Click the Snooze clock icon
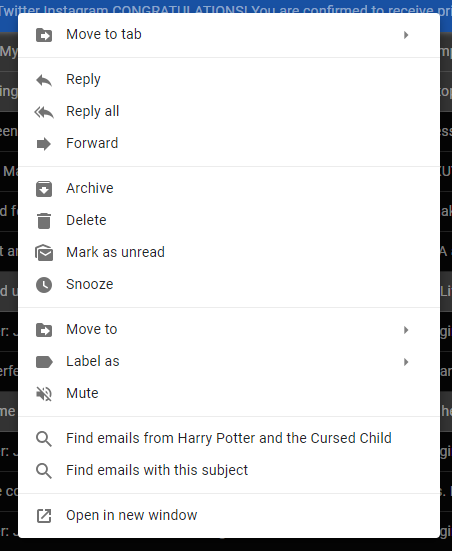452x551 pixels. (44, 285)
